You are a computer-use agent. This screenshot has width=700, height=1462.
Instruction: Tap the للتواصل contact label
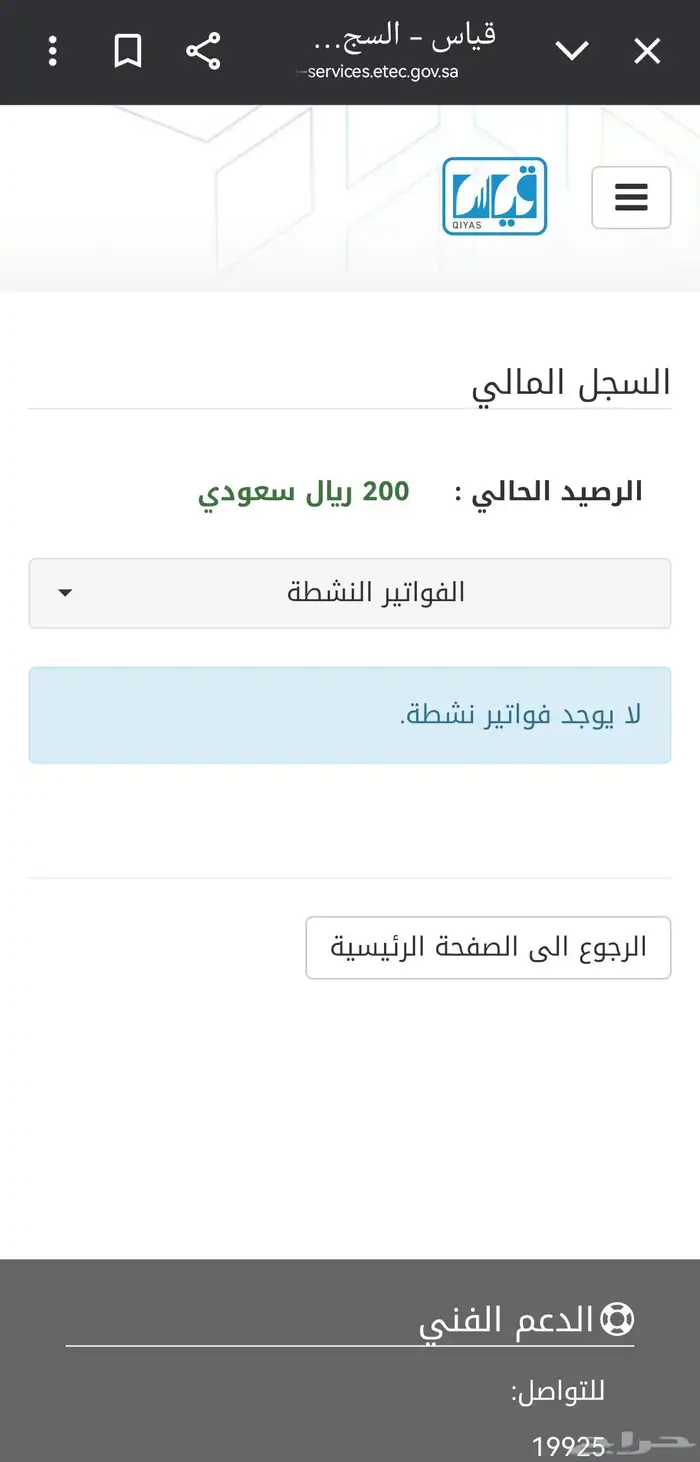pyautogui.click(x=558, y=1391)
